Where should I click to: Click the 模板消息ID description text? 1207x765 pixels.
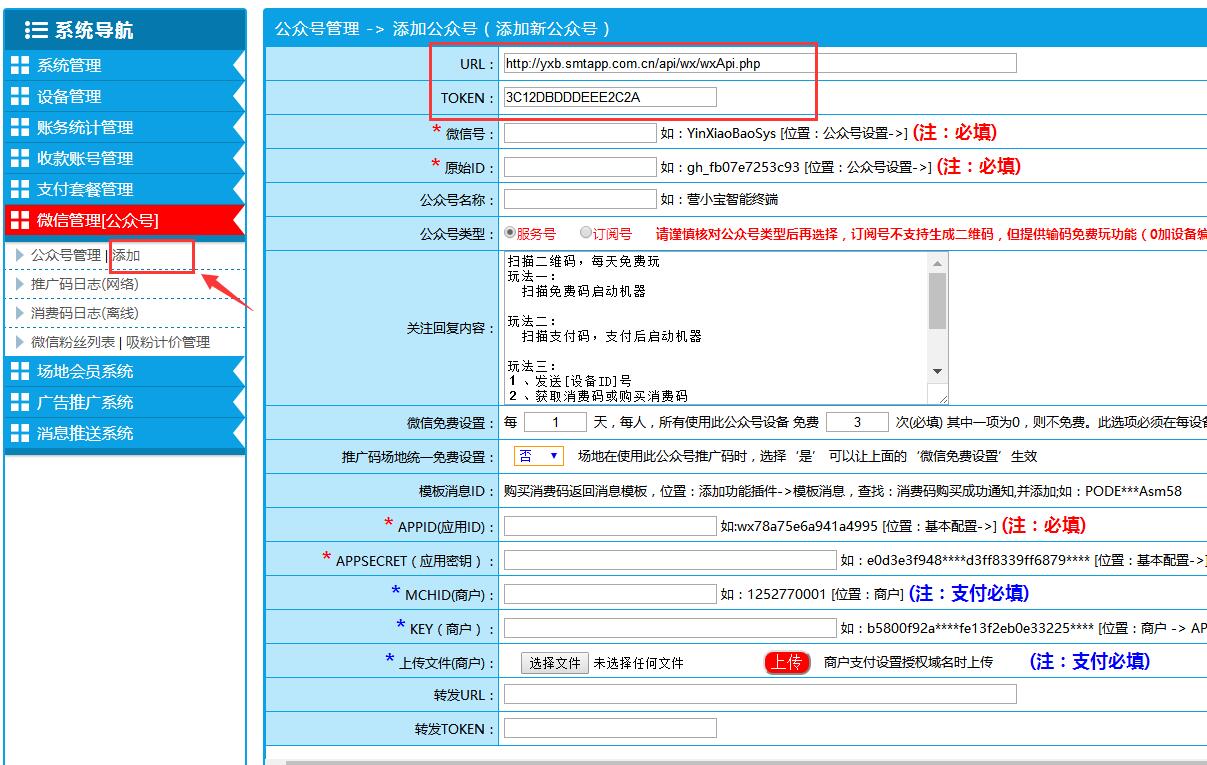click(843, 491)
